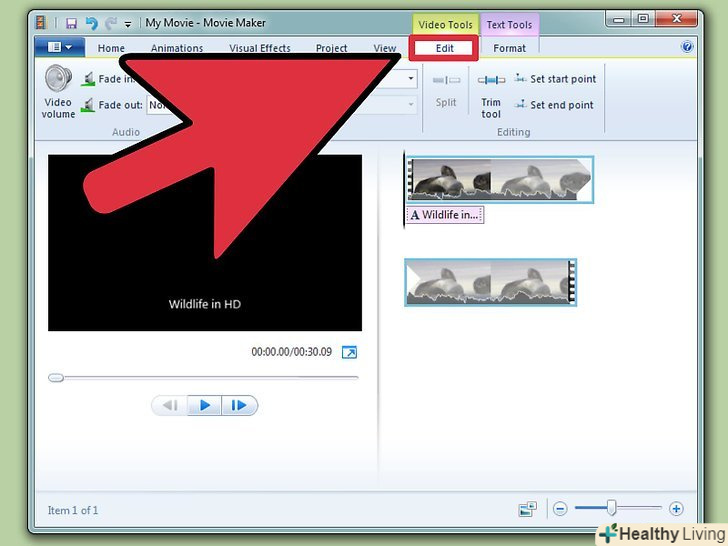728x546 pixels.
Task: Switch preview to full screen
Action: click(x=349, y=352)
